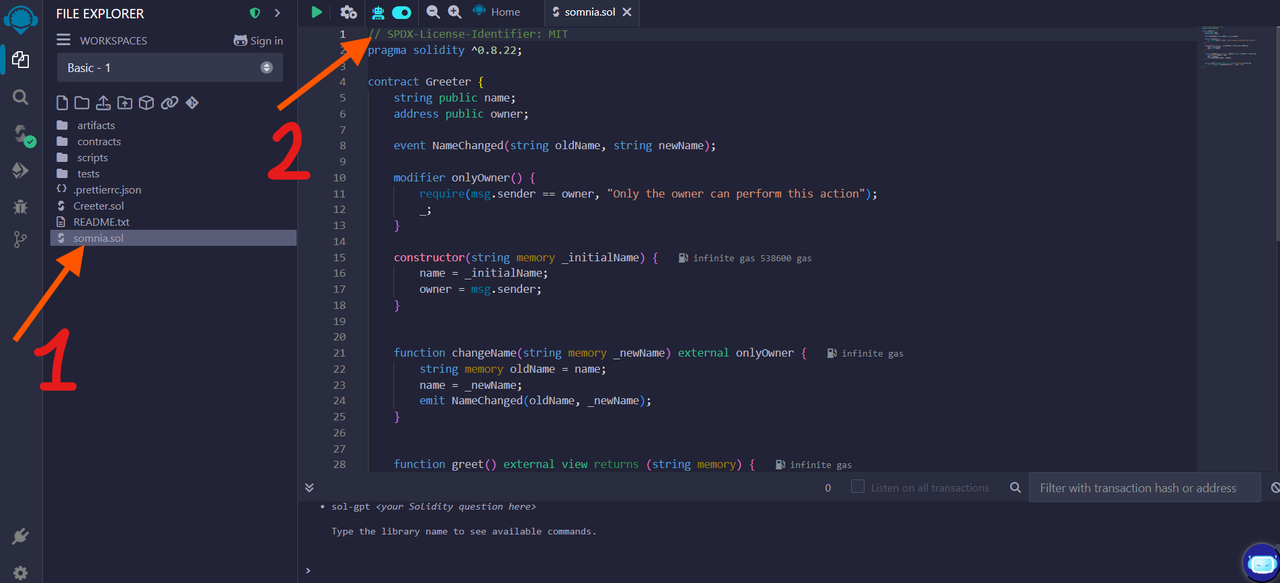The image size is (1280, 583).
Task: Click the transaction hash filter field
Action: [1148, 488]
